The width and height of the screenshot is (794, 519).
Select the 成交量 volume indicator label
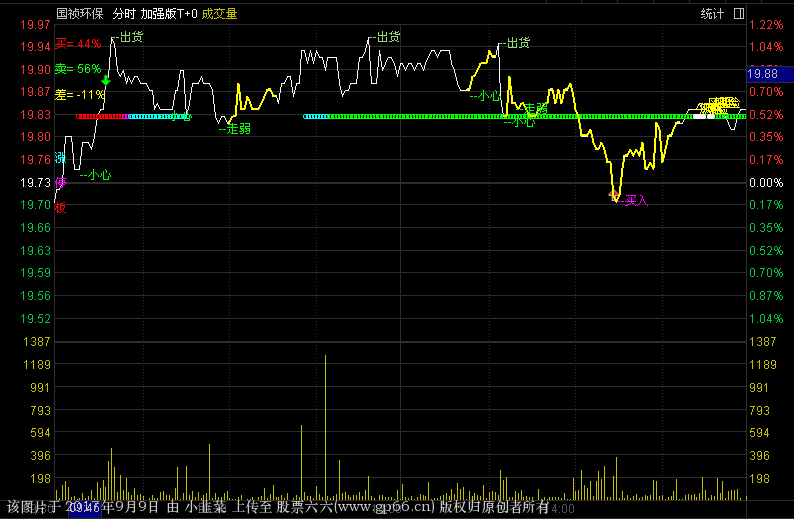point(219,14)
